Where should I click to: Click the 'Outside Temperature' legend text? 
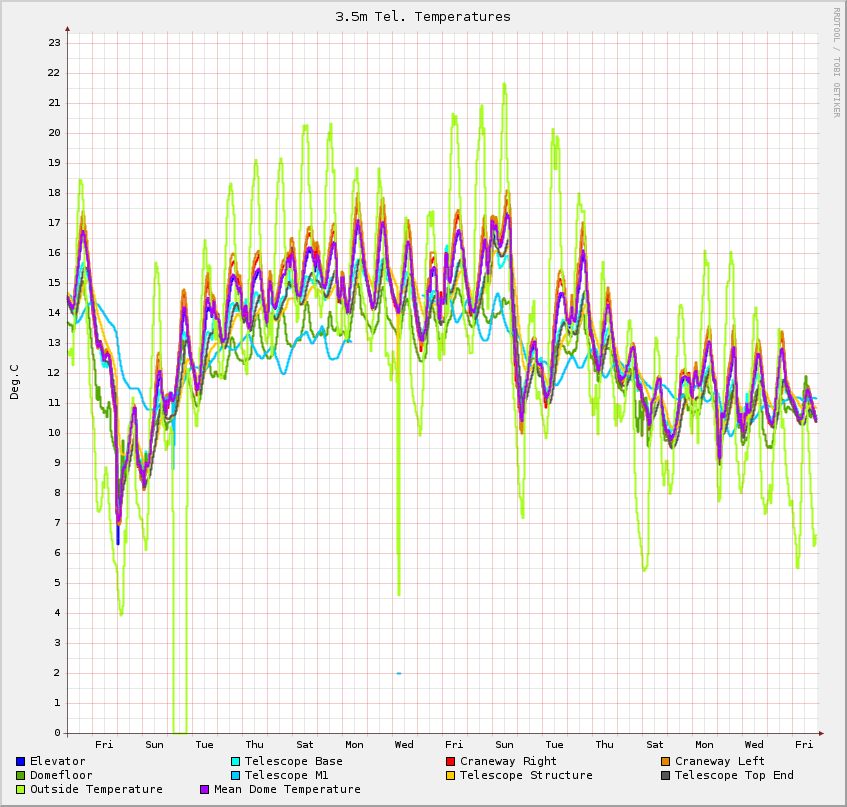coord(96,790)
